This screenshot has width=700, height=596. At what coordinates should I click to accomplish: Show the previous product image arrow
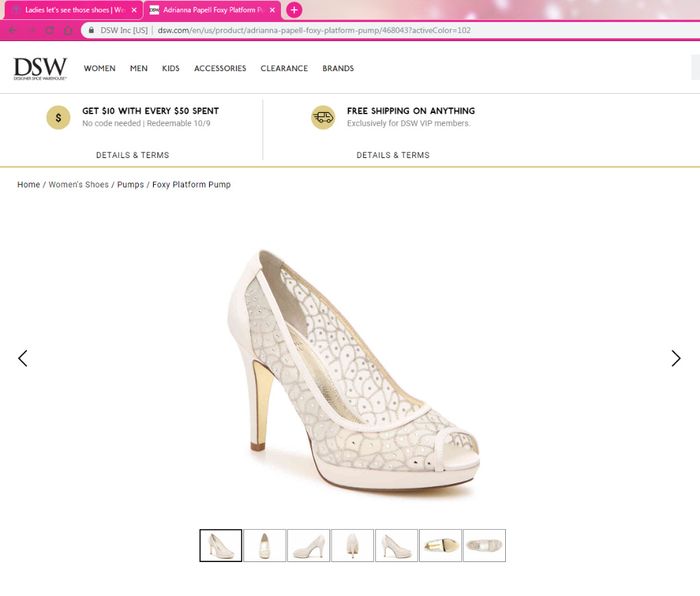[23, 358]
